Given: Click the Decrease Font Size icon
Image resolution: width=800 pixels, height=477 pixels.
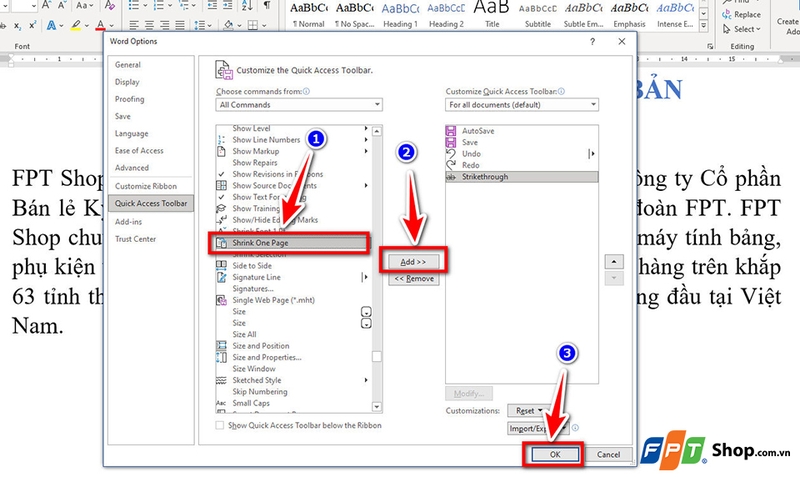Looking at the screenshot, I should tap(62, 5).
